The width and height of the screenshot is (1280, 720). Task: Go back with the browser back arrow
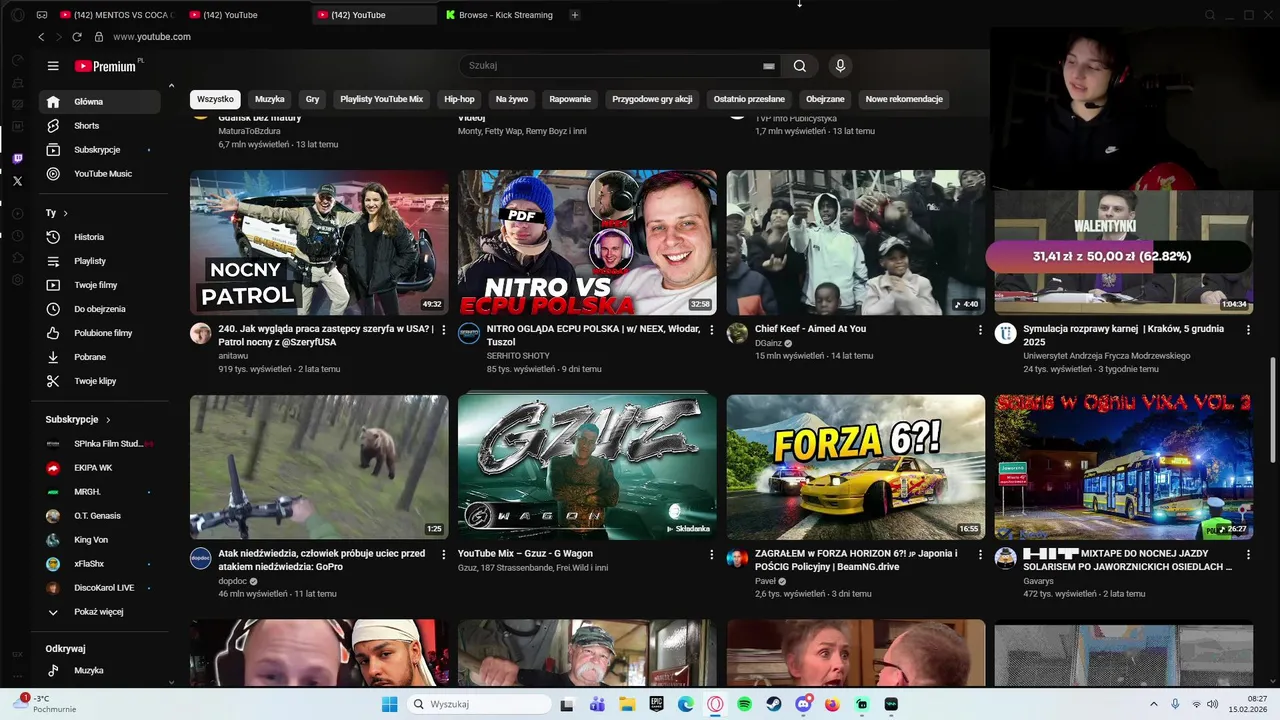coord(41,37)
